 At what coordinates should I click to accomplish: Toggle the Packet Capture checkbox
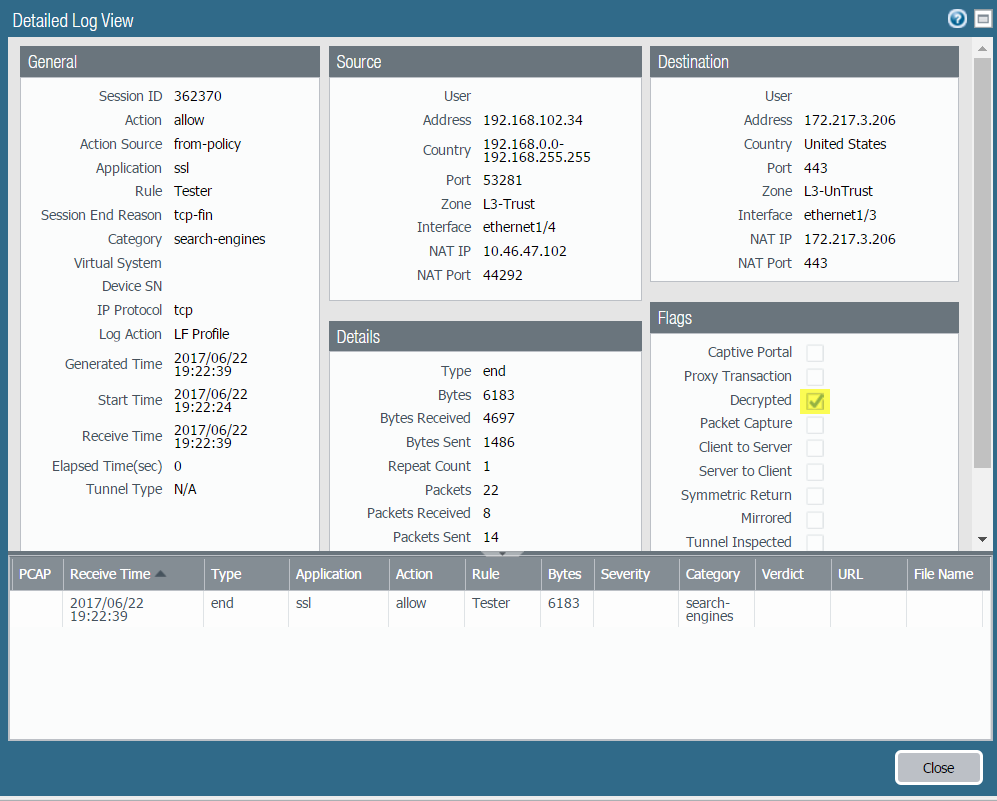coord(815,424)
